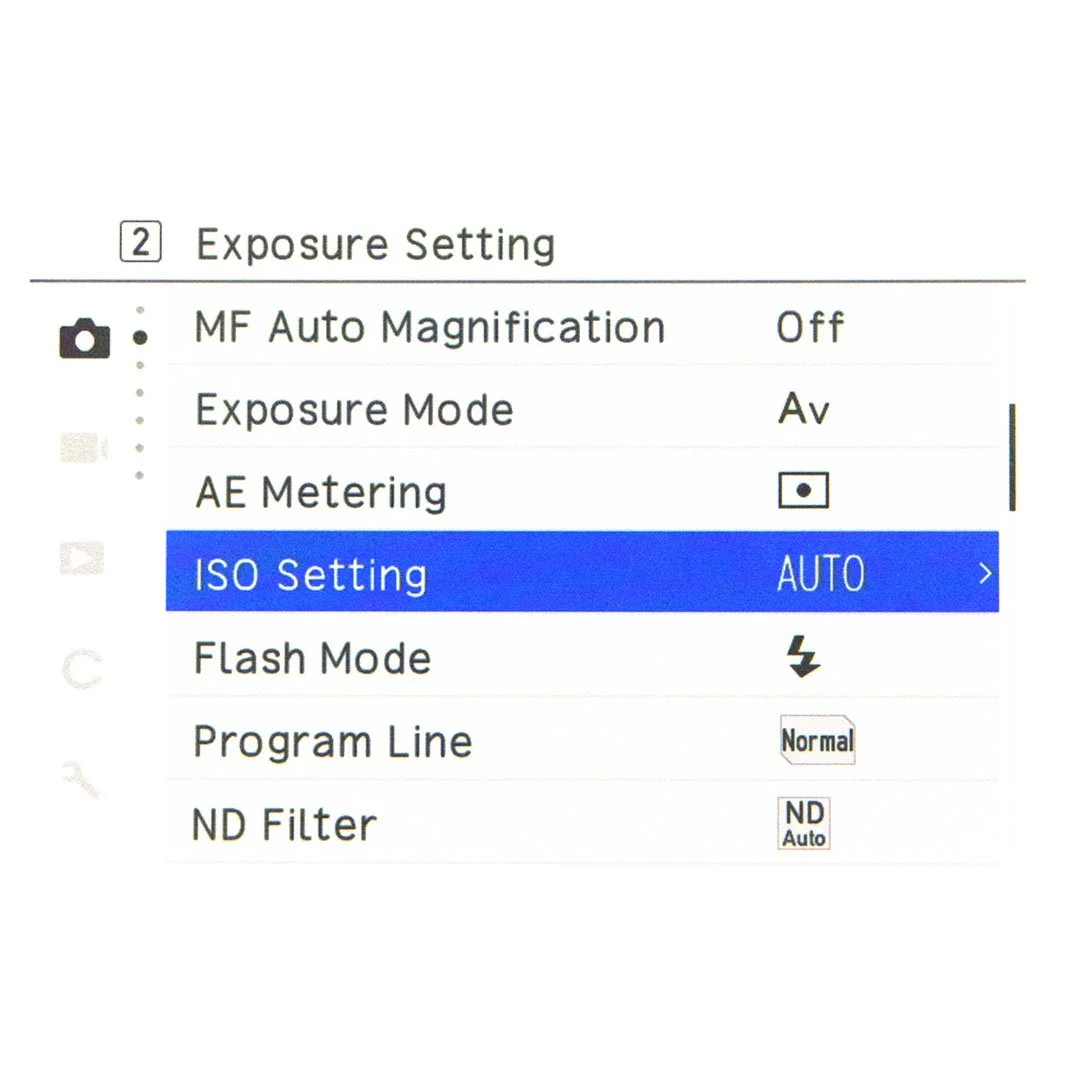Expand ISO Setting with the chevron arrow
Screen dimensions: 1080x1080
click(x=985, y=573)
